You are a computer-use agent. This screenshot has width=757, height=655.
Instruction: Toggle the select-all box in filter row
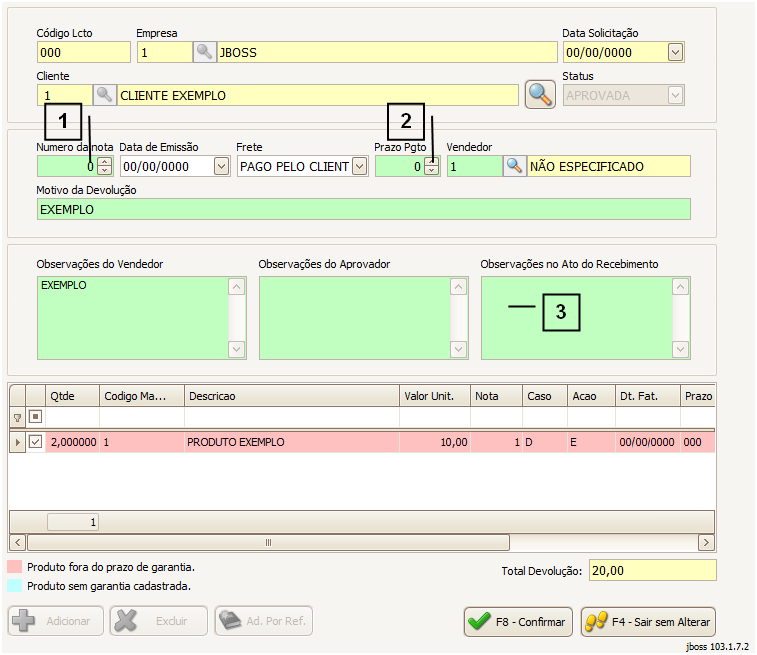point(35,417)
